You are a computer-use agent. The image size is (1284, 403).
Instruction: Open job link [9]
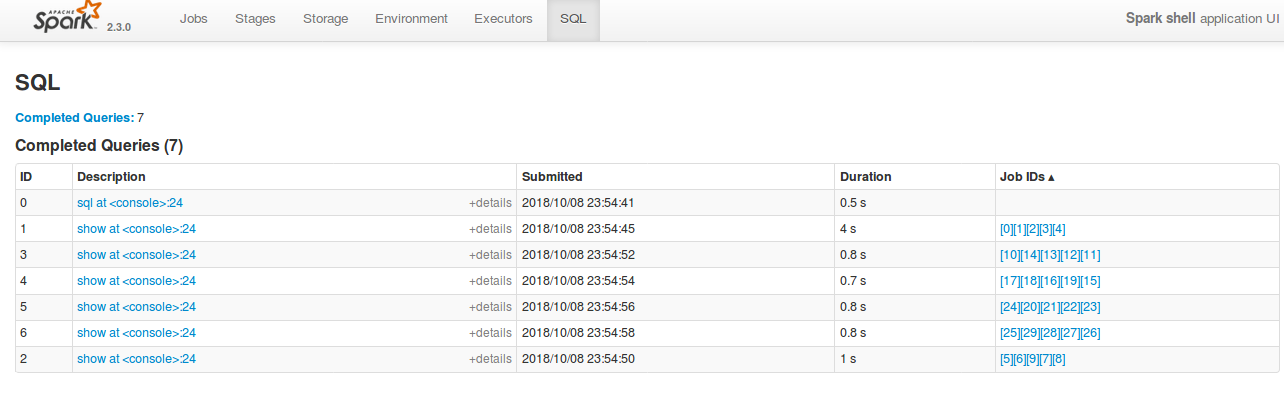point(1033,359)
